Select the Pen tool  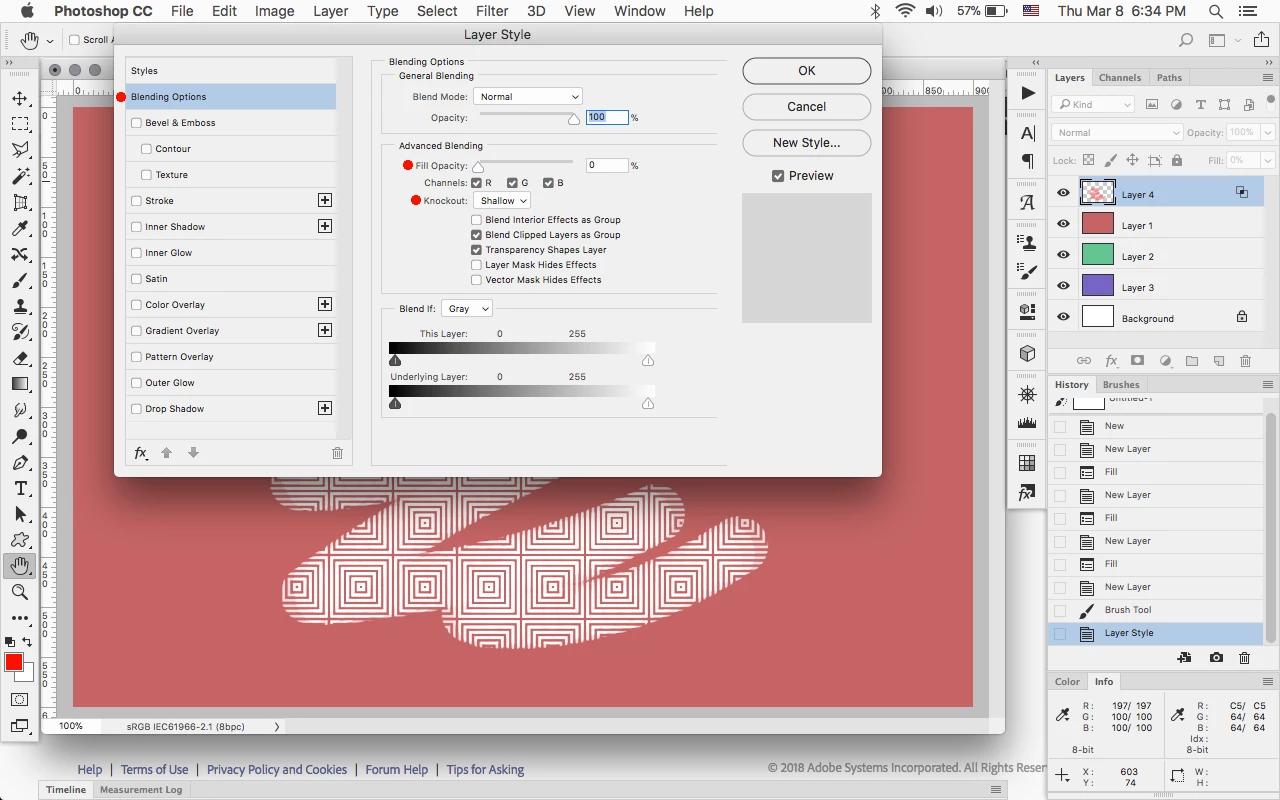tap(20, 462)
